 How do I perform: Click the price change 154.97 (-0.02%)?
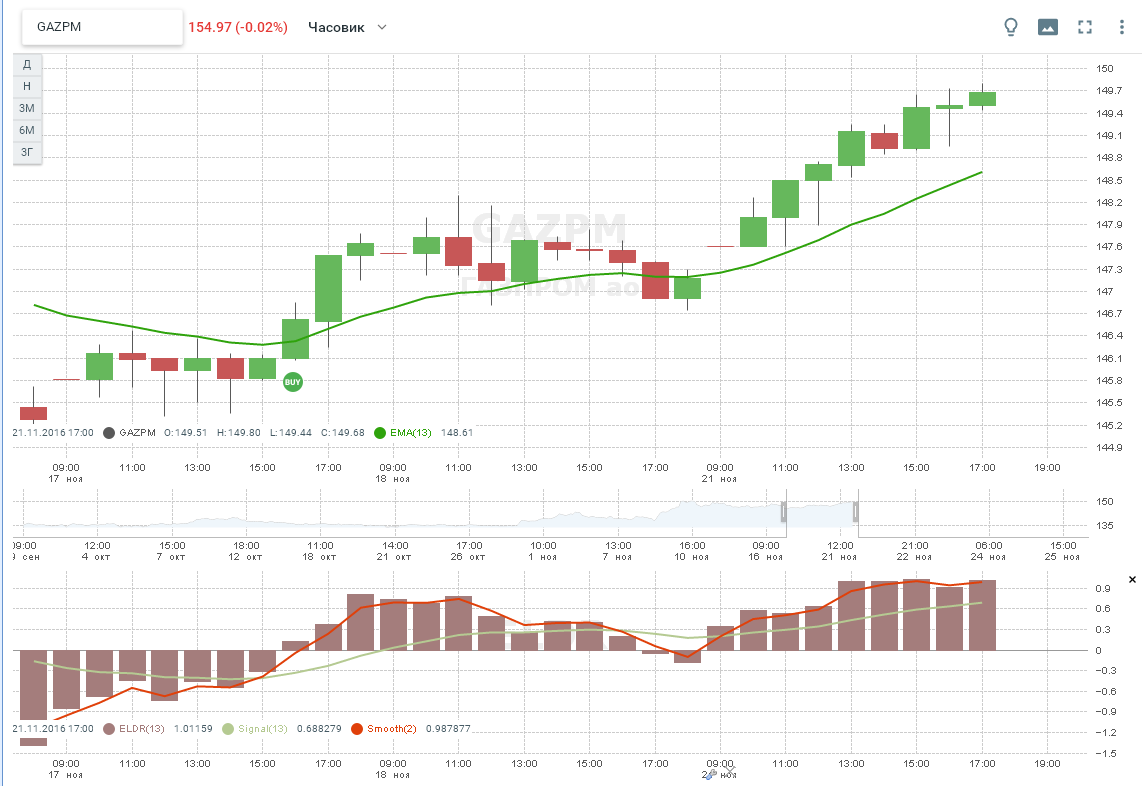point(238,28)
